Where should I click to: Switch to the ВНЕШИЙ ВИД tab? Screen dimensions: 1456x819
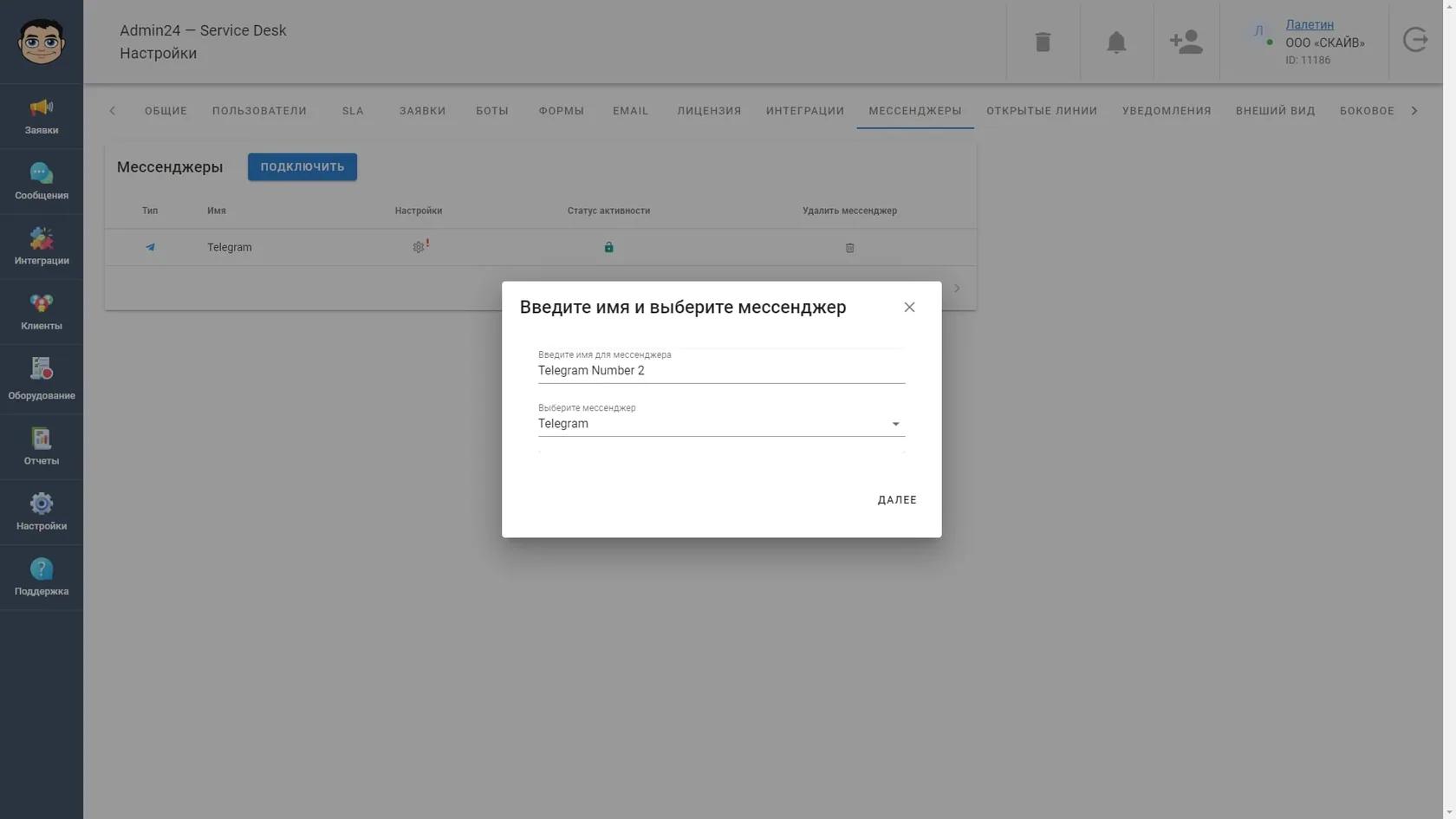tap(1276, 111)
